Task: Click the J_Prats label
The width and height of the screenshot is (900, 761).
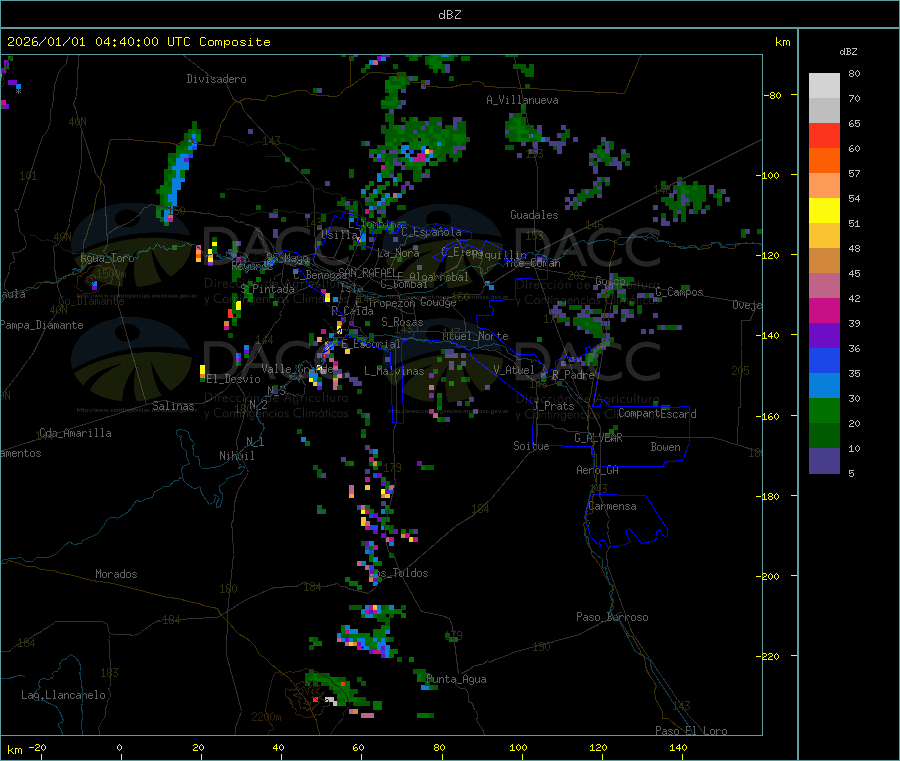Action: click(554, 406)
